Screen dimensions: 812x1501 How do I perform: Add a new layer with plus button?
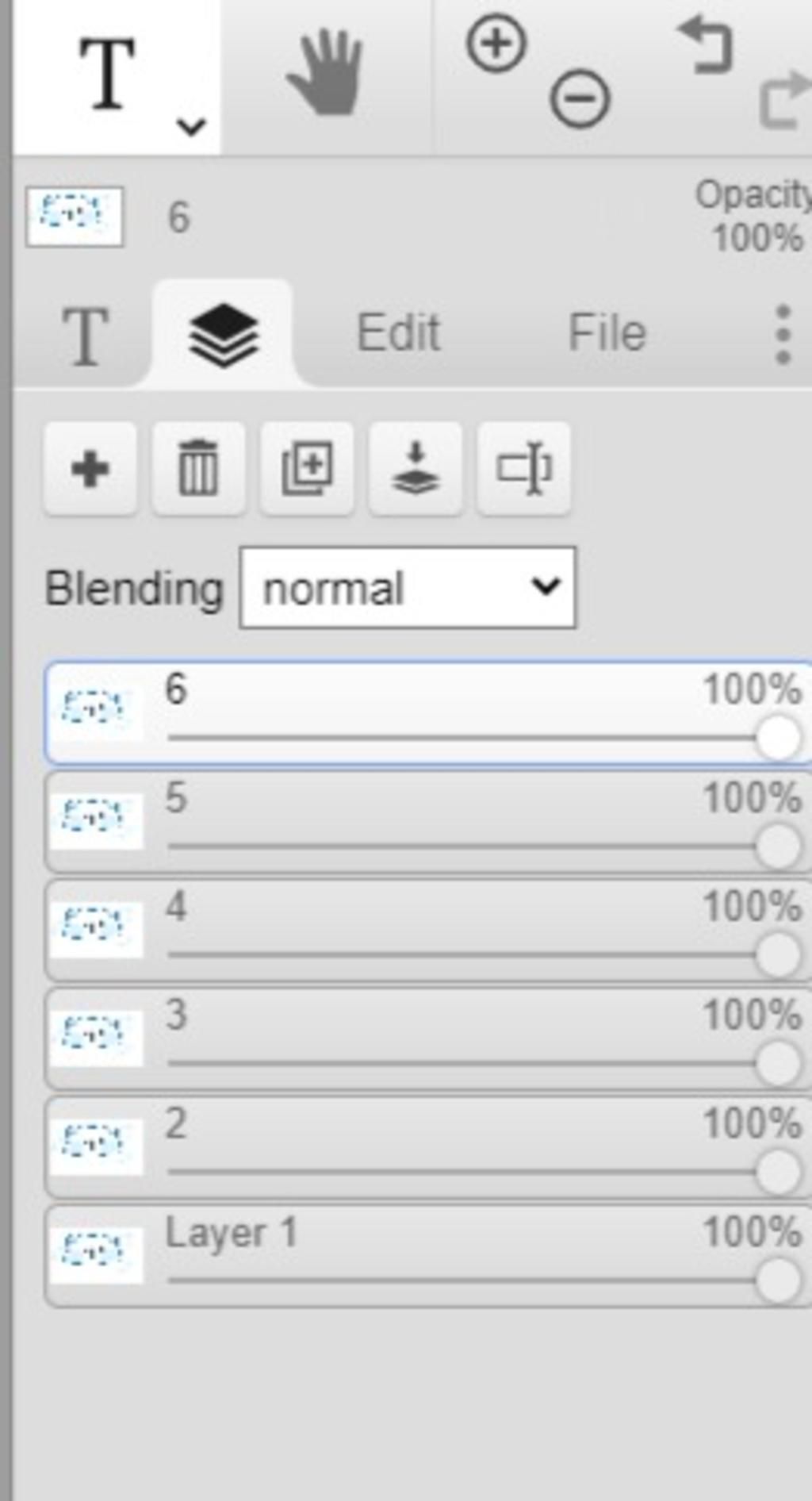(90, 469)
